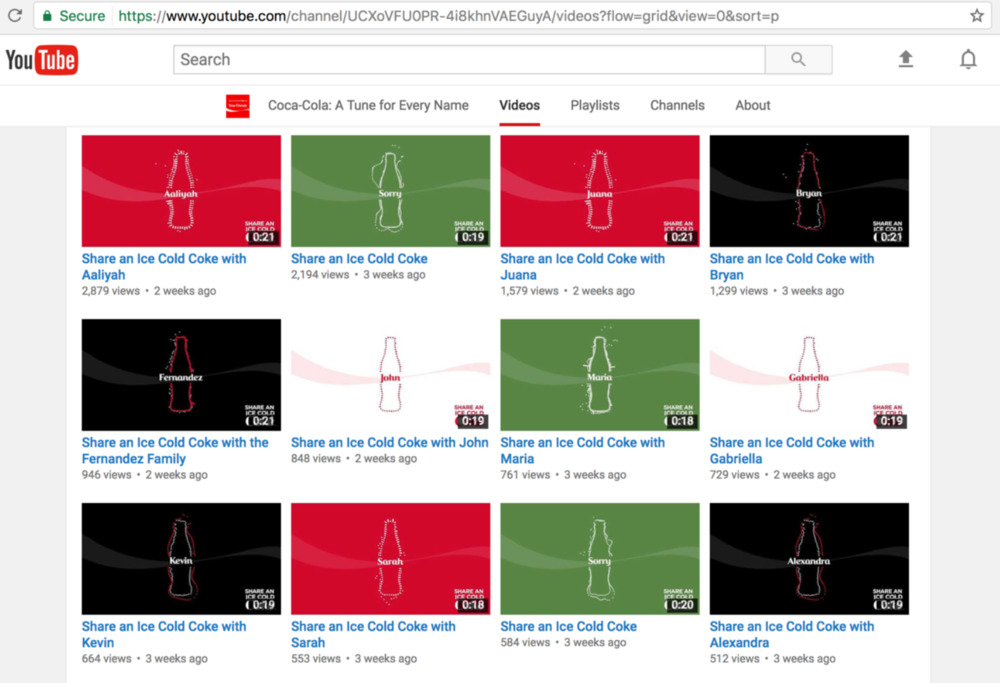The height and width of the screenshot is (683, 1000).
Task: Click the 664 views text under Kevin
Action: click(107, 659)
